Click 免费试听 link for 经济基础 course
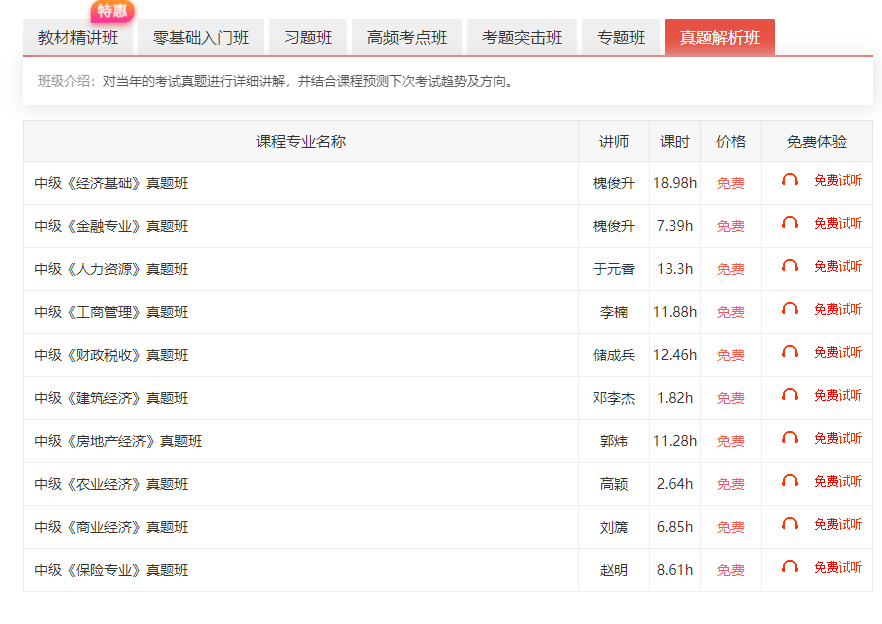 [837, 181]
